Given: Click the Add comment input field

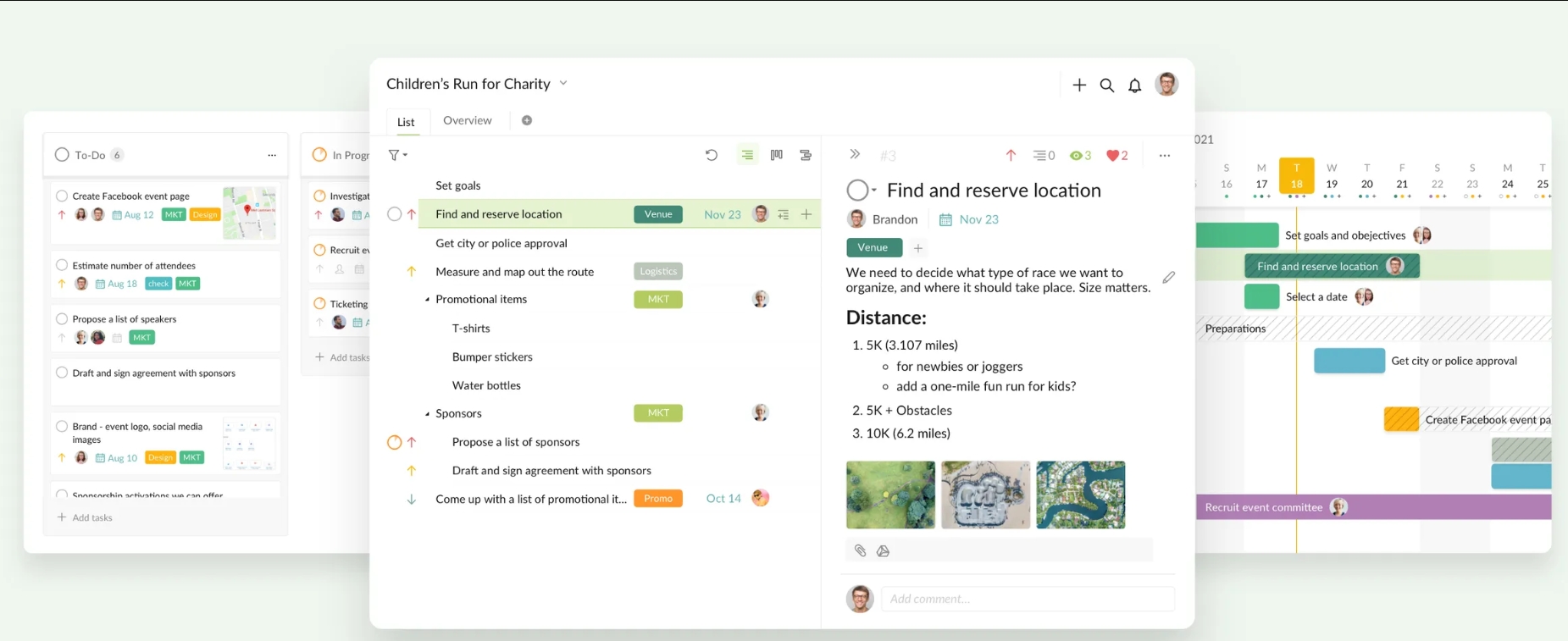Looking at the screenshot, I should [1028, 599].
